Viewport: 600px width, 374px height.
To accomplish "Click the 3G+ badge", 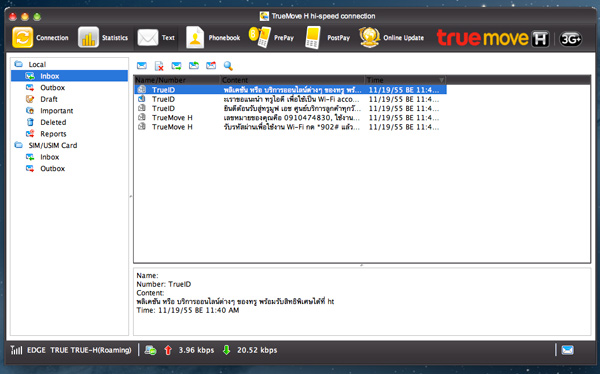I will (571, 39).
